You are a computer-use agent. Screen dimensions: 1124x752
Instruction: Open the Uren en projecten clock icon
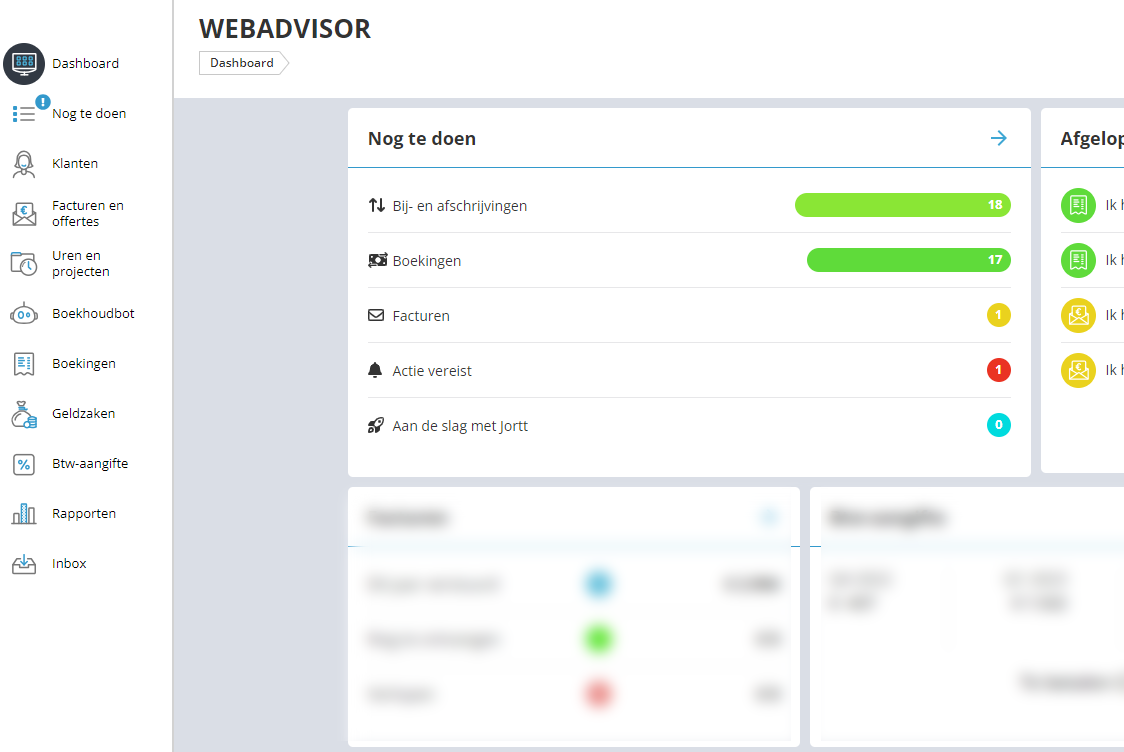coord(24,264)
